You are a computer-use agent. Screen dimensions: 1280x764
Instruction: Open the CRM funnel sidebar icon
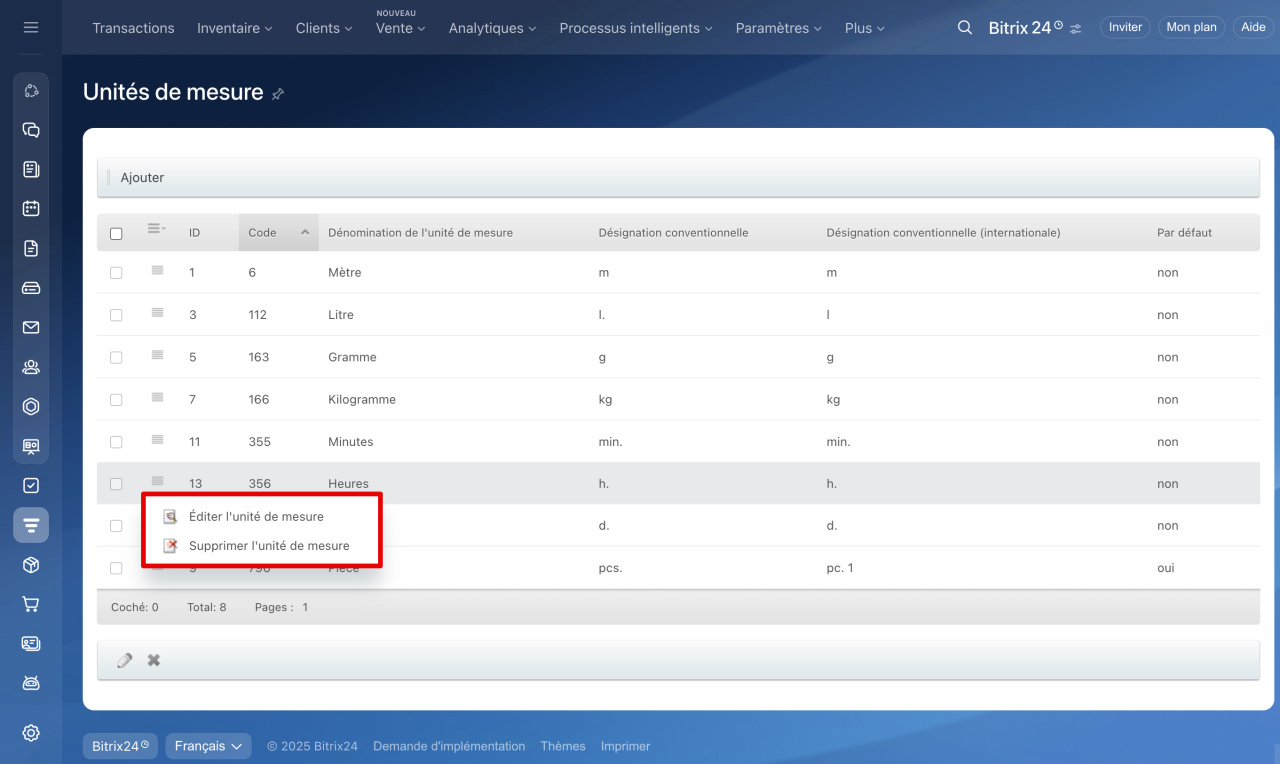pos(31,525)
